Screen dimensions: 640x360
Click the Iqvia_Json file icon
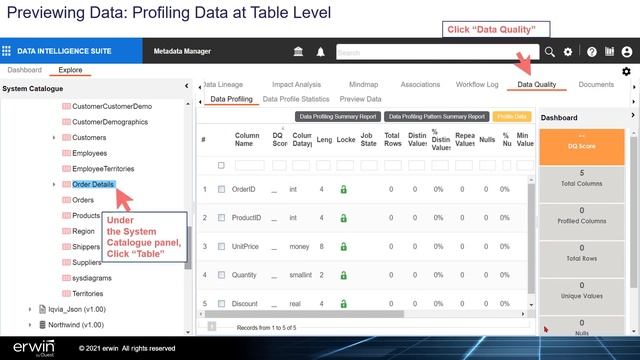pos(42,309)
